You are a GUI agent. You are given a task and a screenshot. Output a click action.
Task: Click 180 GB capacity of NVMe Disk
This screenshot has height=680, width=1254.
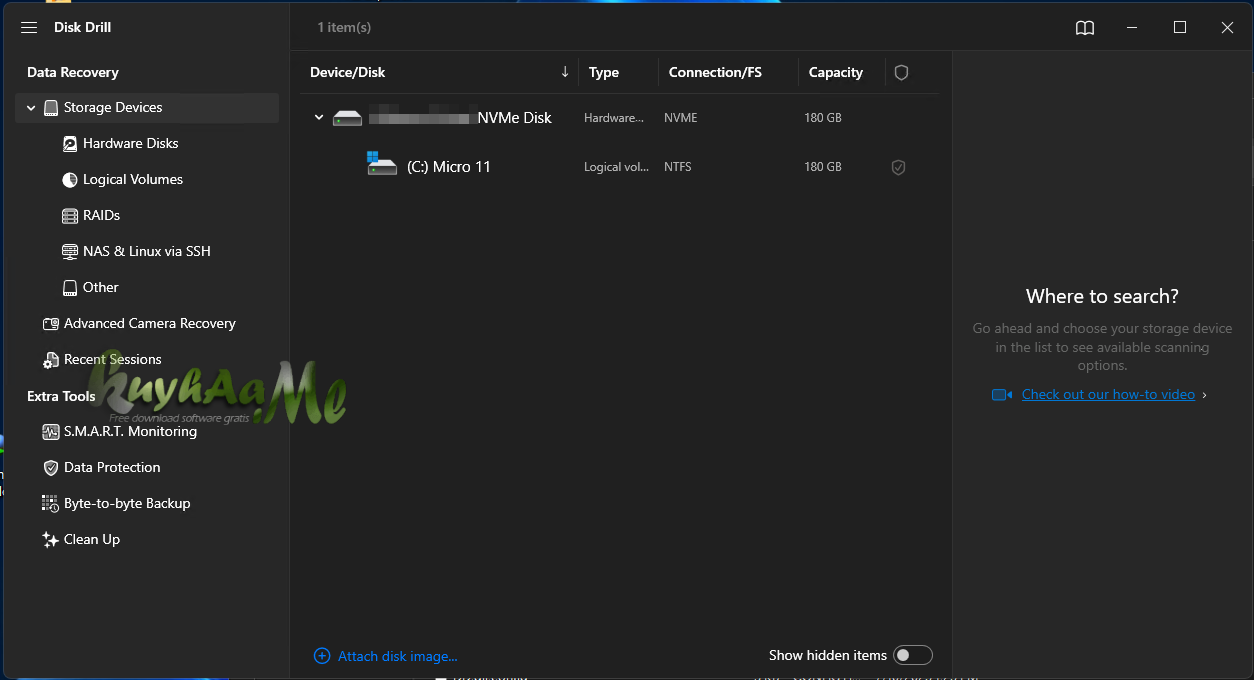(x=823, y=118)
